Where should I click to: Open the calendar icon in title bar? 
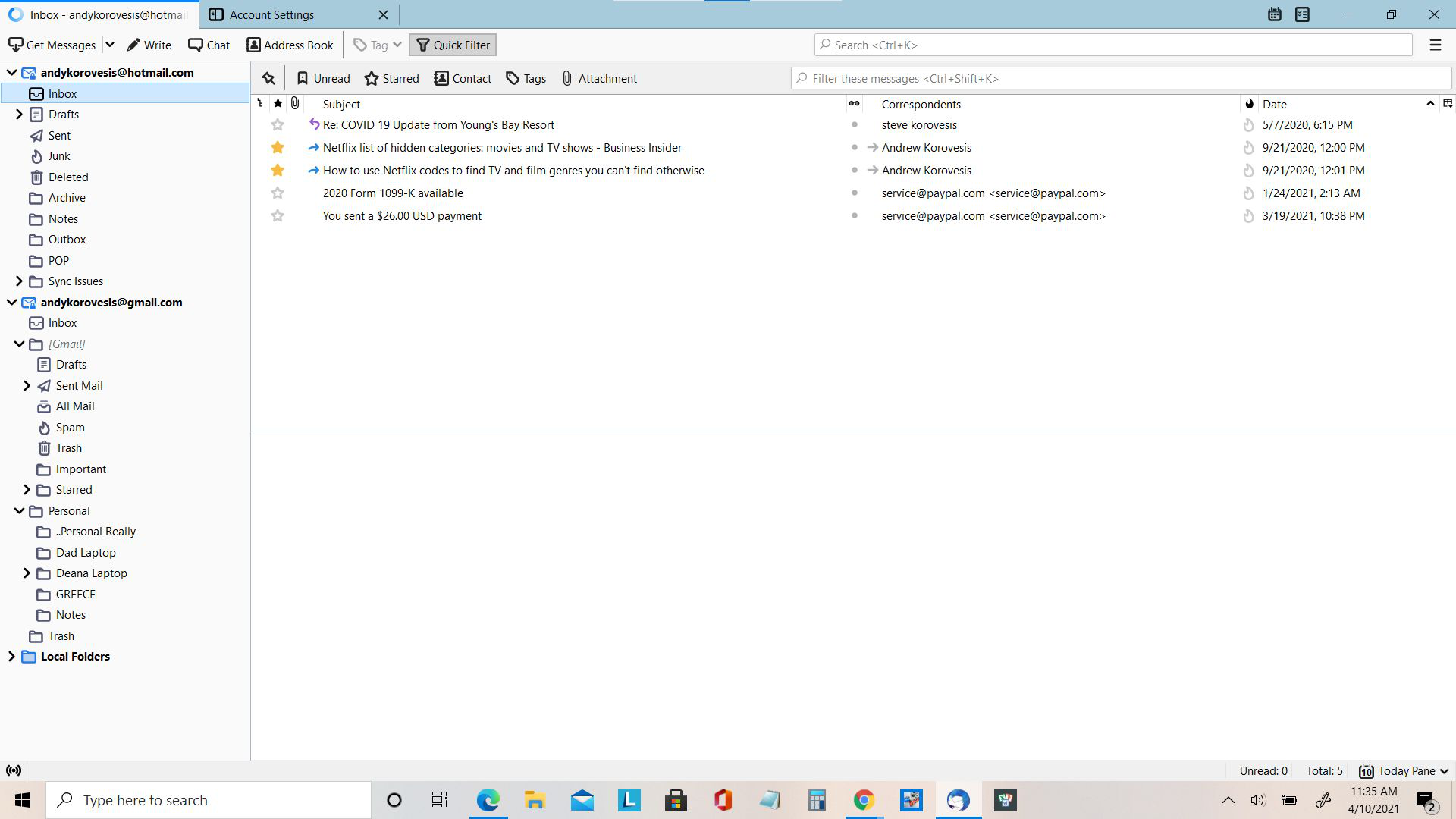(1274, 14)
